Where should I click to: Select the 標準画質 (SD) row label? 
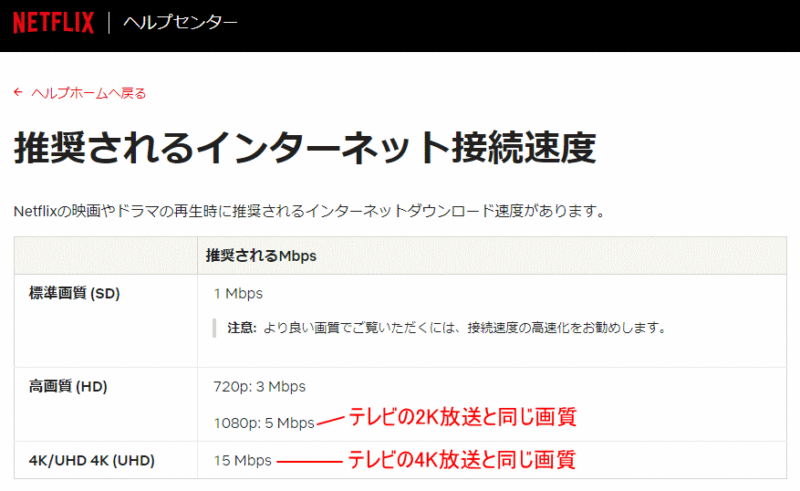[74, 293]
